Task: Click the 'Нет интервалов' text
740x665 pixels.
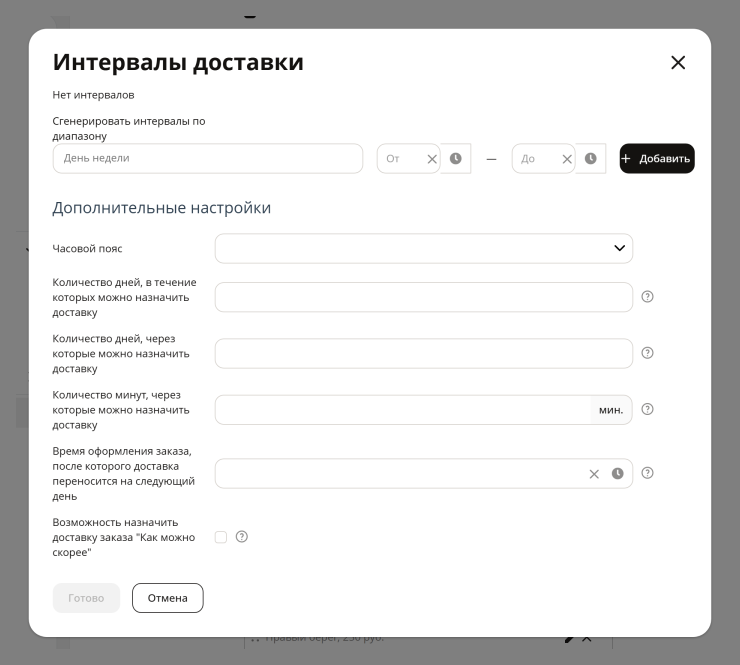Action: coord(93,95)
